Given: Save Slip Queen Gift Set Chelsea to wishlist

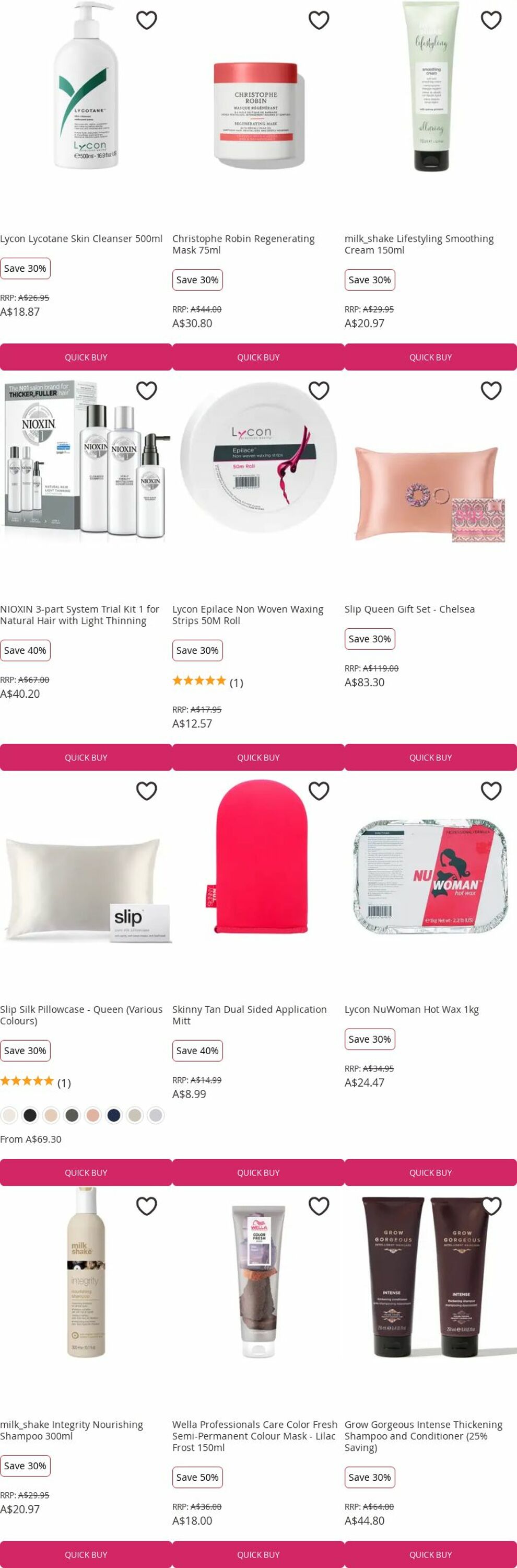Looking at the screenshot, I should coord(491,390).
